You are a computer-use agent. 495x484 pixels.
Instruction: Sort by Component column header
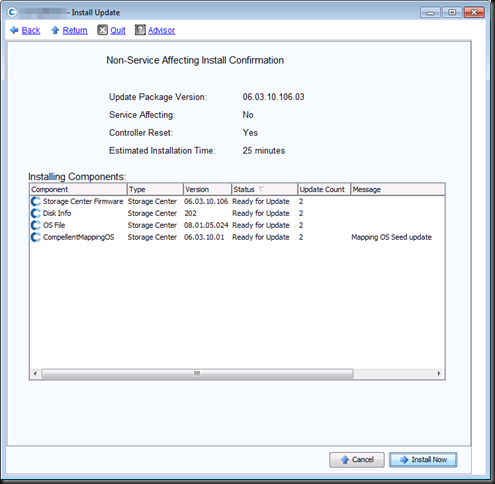pos(78,189)
